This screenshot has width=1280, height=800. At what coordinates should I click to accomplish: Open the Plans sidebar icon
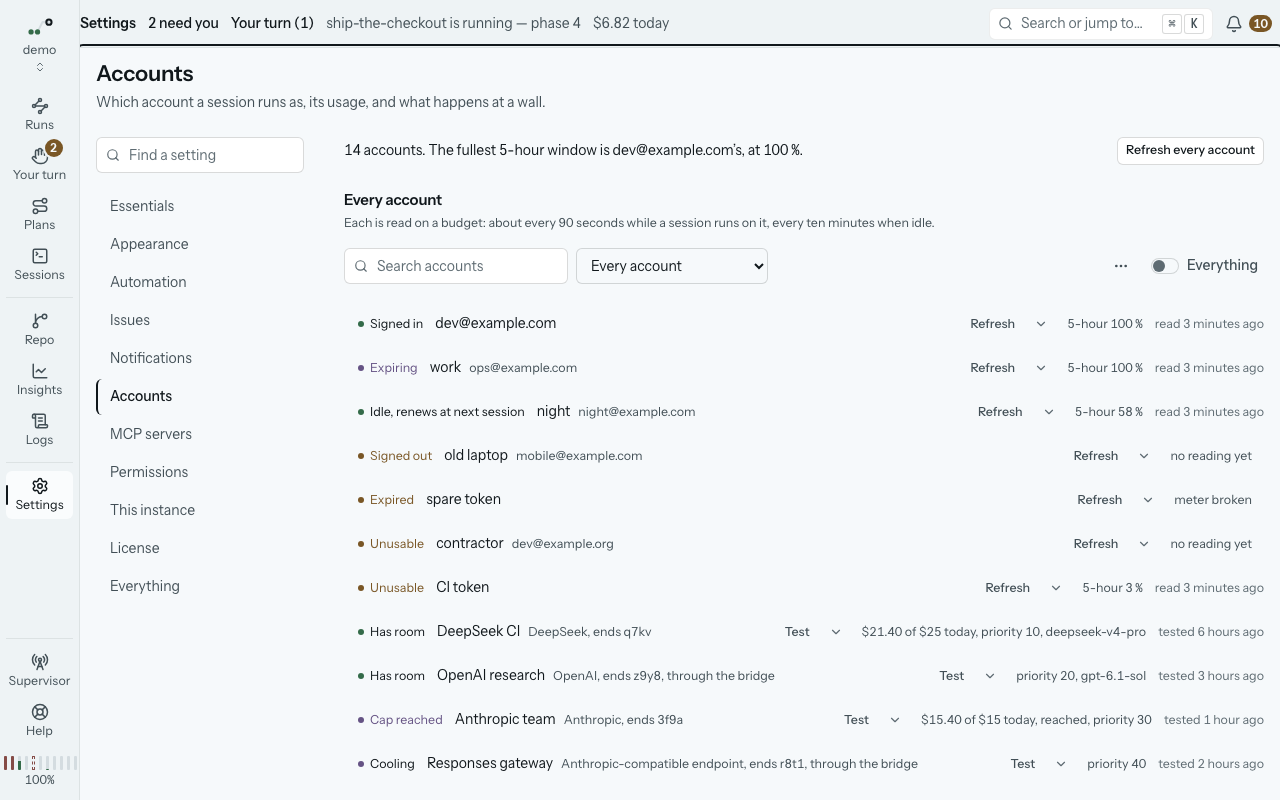40,205
